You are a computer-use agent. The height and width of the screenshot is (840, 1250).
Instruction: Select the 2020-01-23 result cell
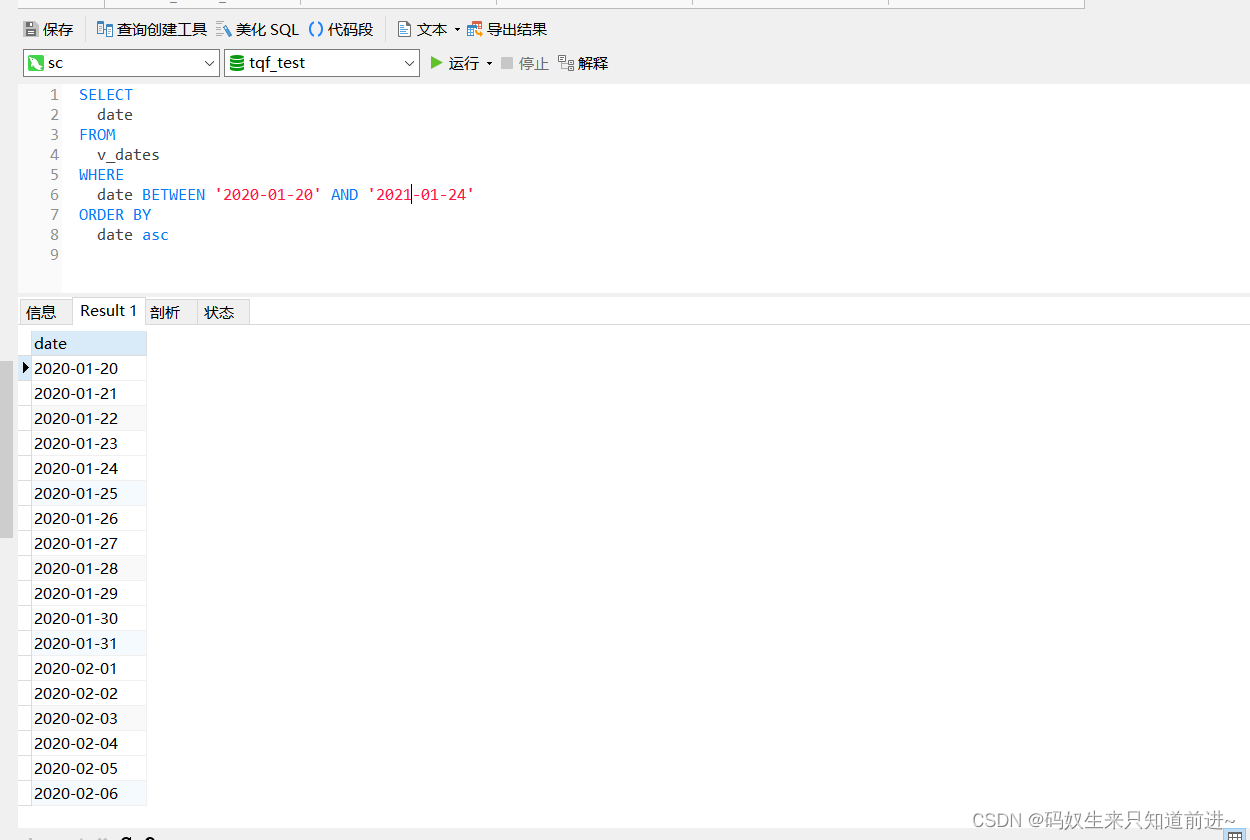[x=89, y=443]
